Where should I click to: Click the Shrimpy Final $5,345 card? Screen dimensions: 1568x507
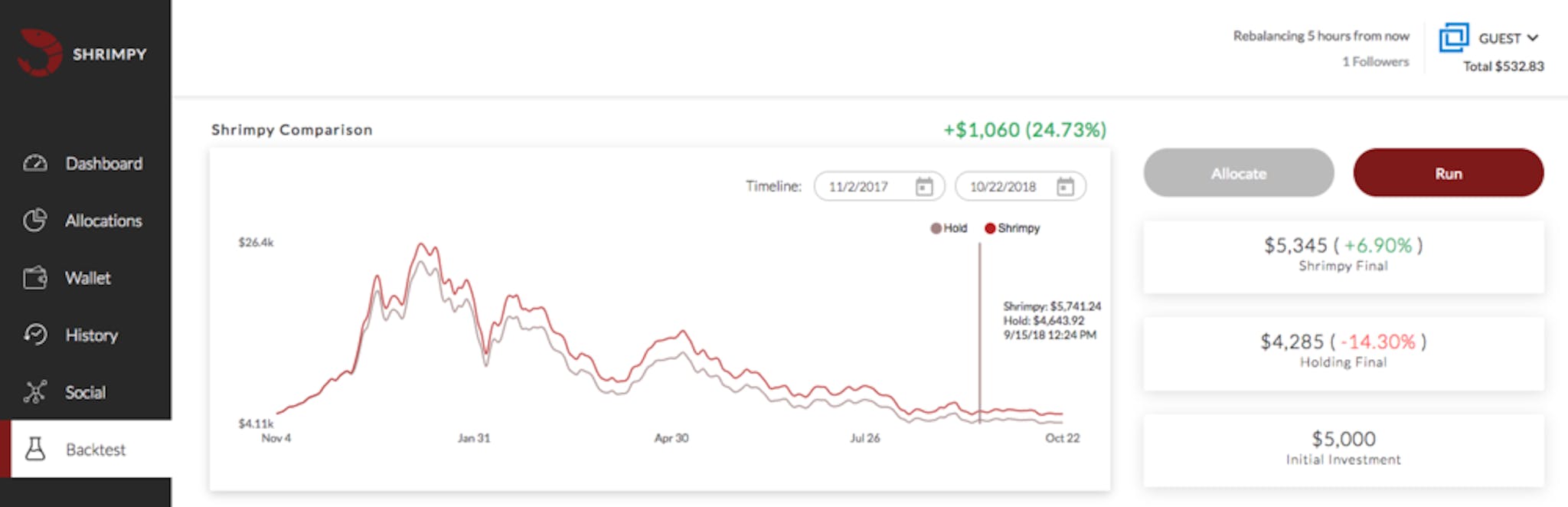tap(1344, 257)
